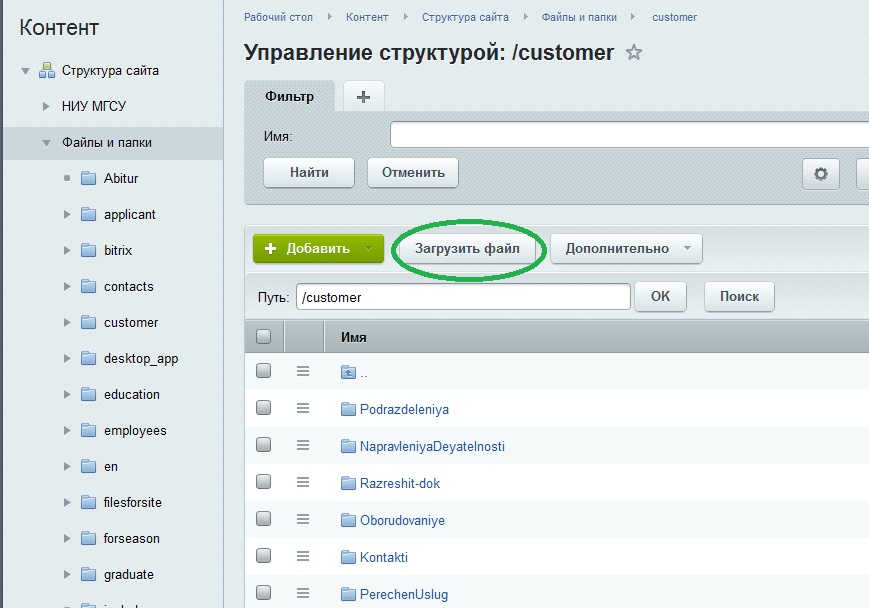Click the education folder icon in sidebar
The height and width of the screenshot is (608, 869).
[x=88, y=394]
